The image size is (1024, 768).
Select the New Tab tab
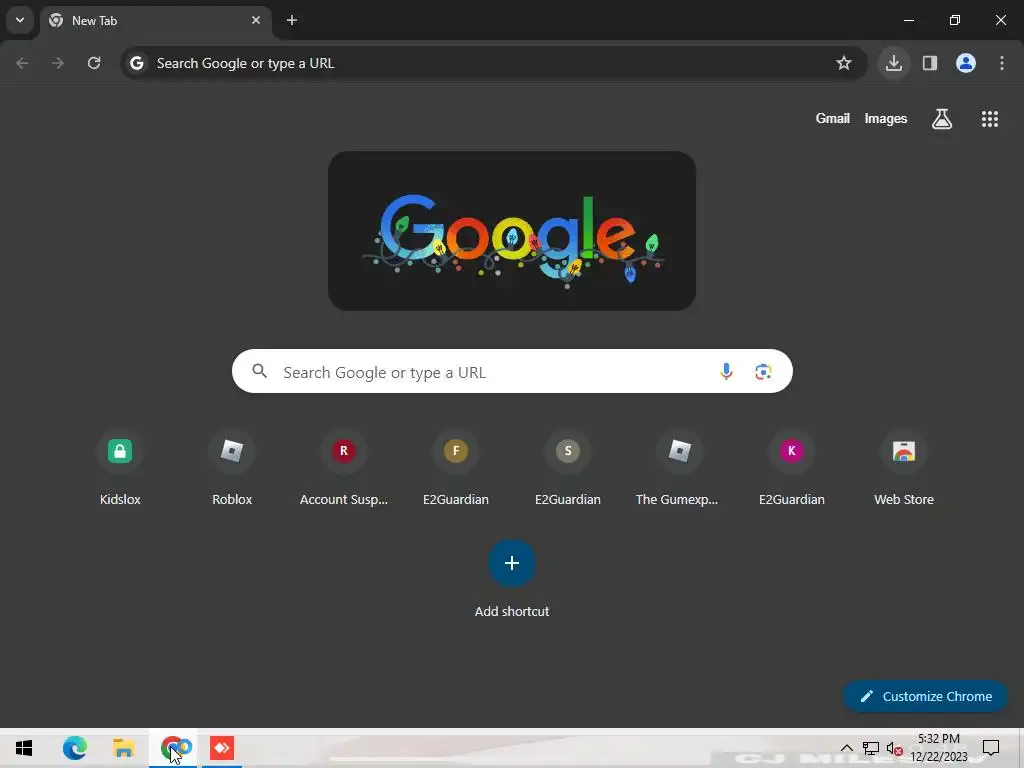tap(156, 21)
